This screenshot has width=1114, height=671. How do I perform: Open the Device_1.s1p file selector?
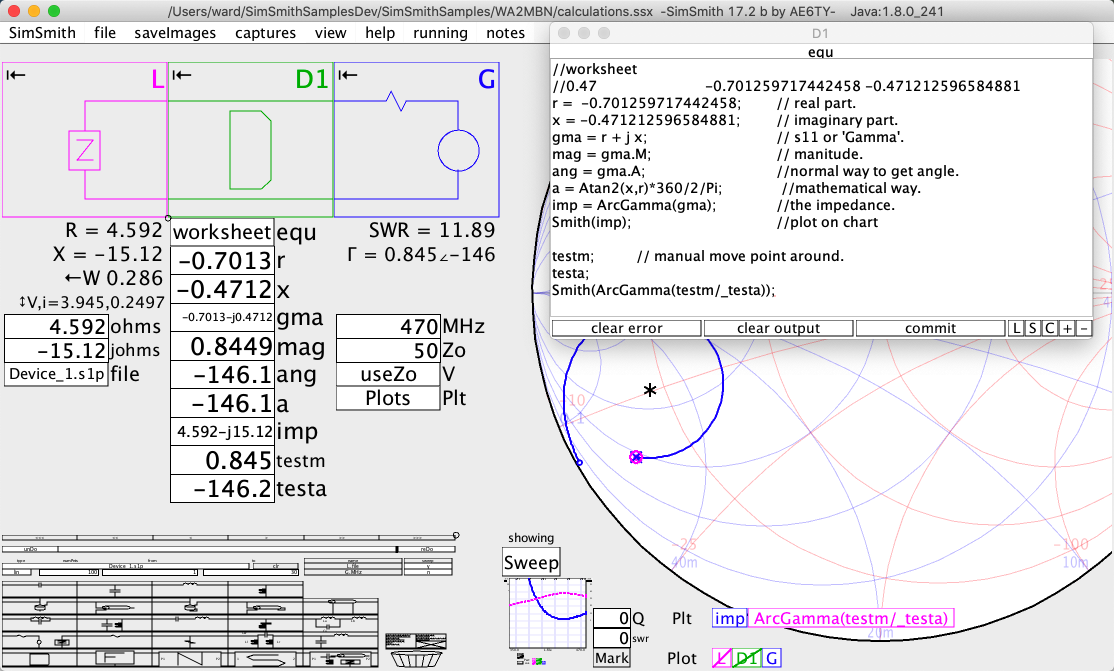(56, 374)
